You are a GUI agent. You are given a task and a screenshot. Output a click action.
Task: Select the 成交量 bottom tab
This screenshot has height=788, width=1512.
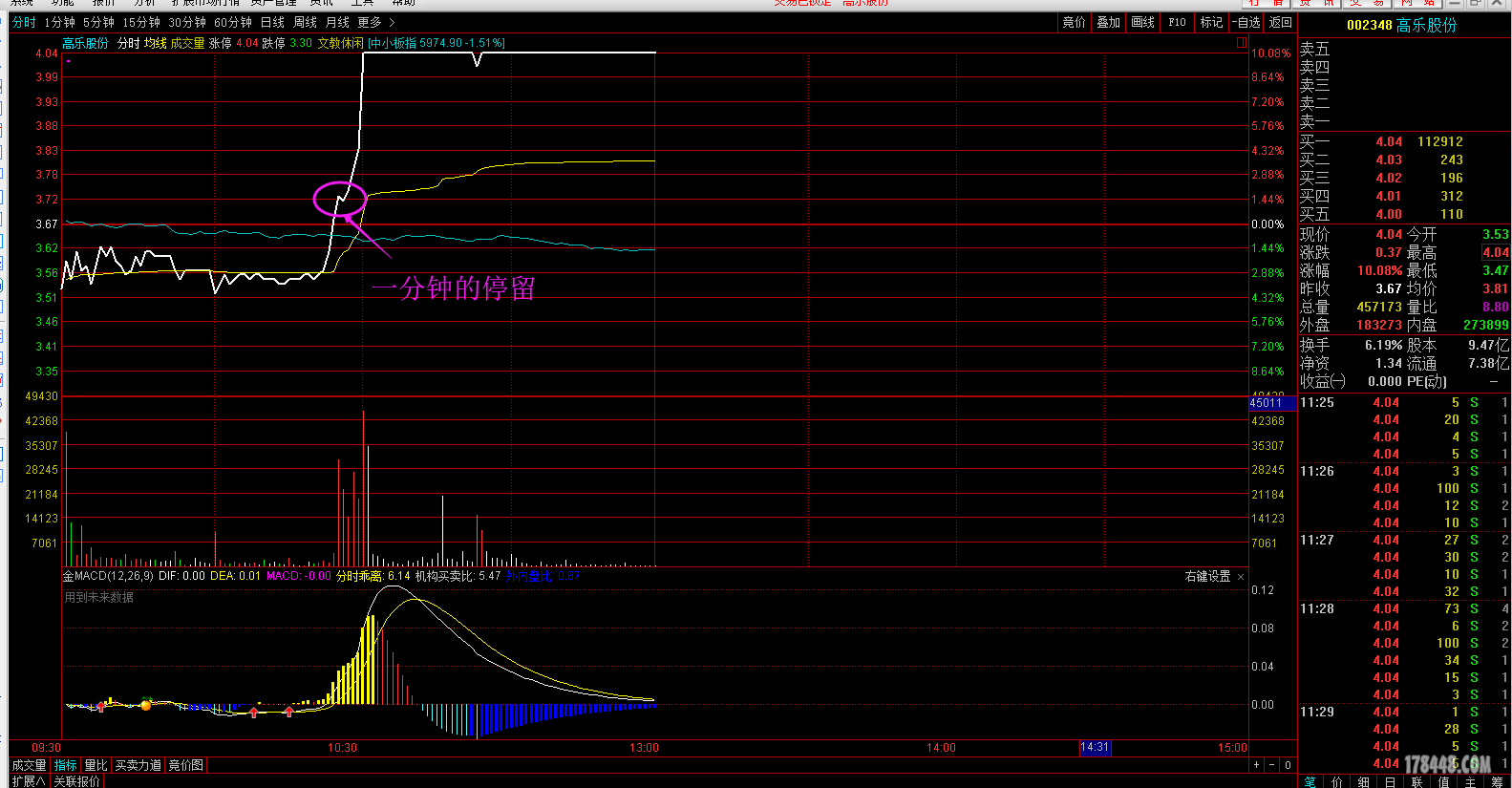tap(29, 765)
